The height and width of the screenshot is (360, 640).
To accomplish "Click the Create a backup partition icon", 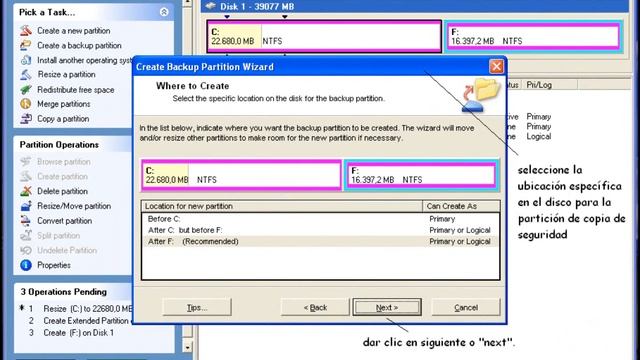I will (x=26, y=45).
